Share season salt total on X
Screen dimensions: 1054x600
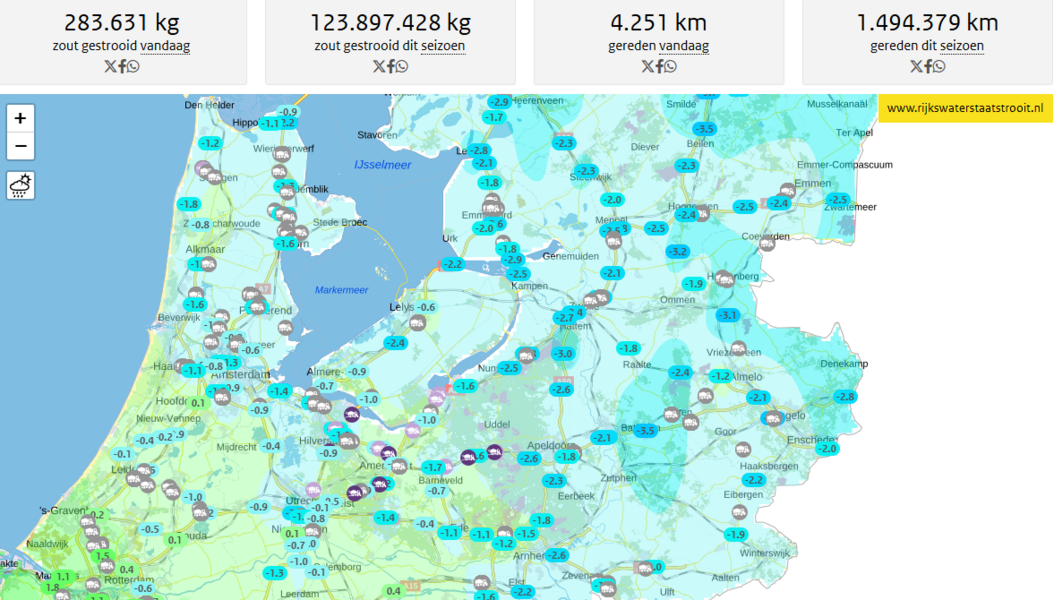point(378,66)
